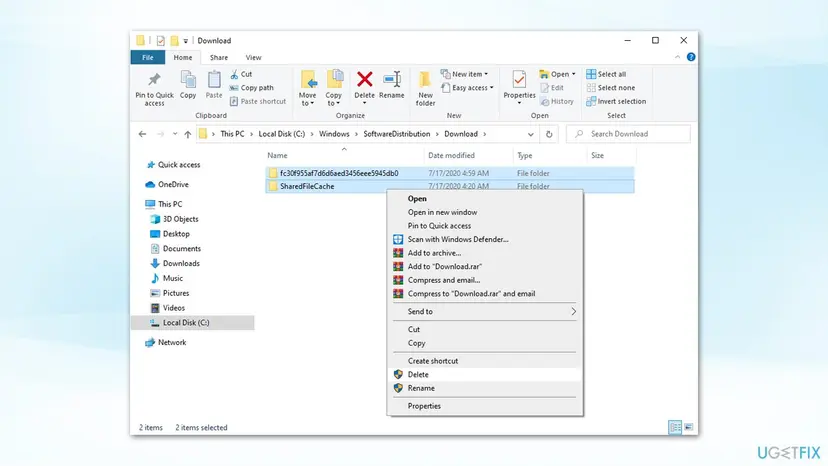Click Paste shortcut in the ribbon

pyautogui.click(x=258, y=101)
